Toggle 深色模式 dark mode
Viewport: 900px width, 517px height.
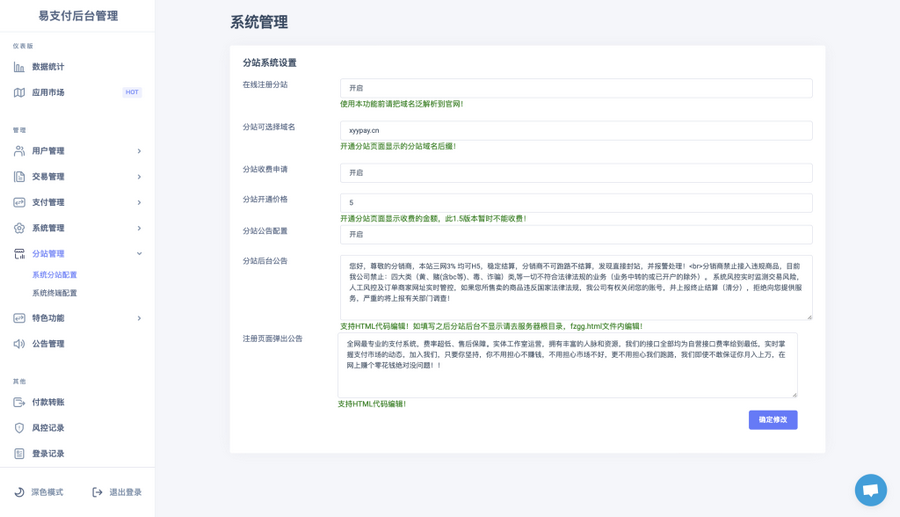coord(39,492)
